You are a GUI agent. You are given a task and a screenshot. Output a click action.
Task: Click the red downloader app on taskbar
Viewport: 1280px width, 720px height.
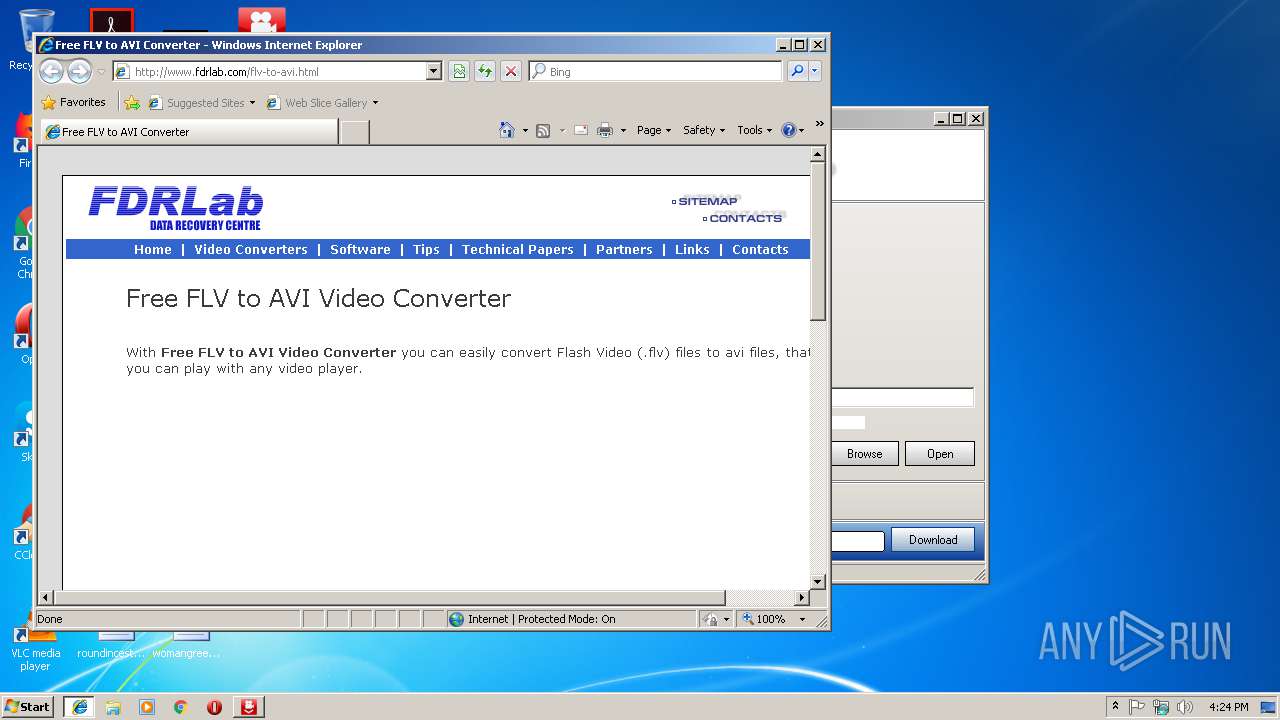[x=249, y=707]
